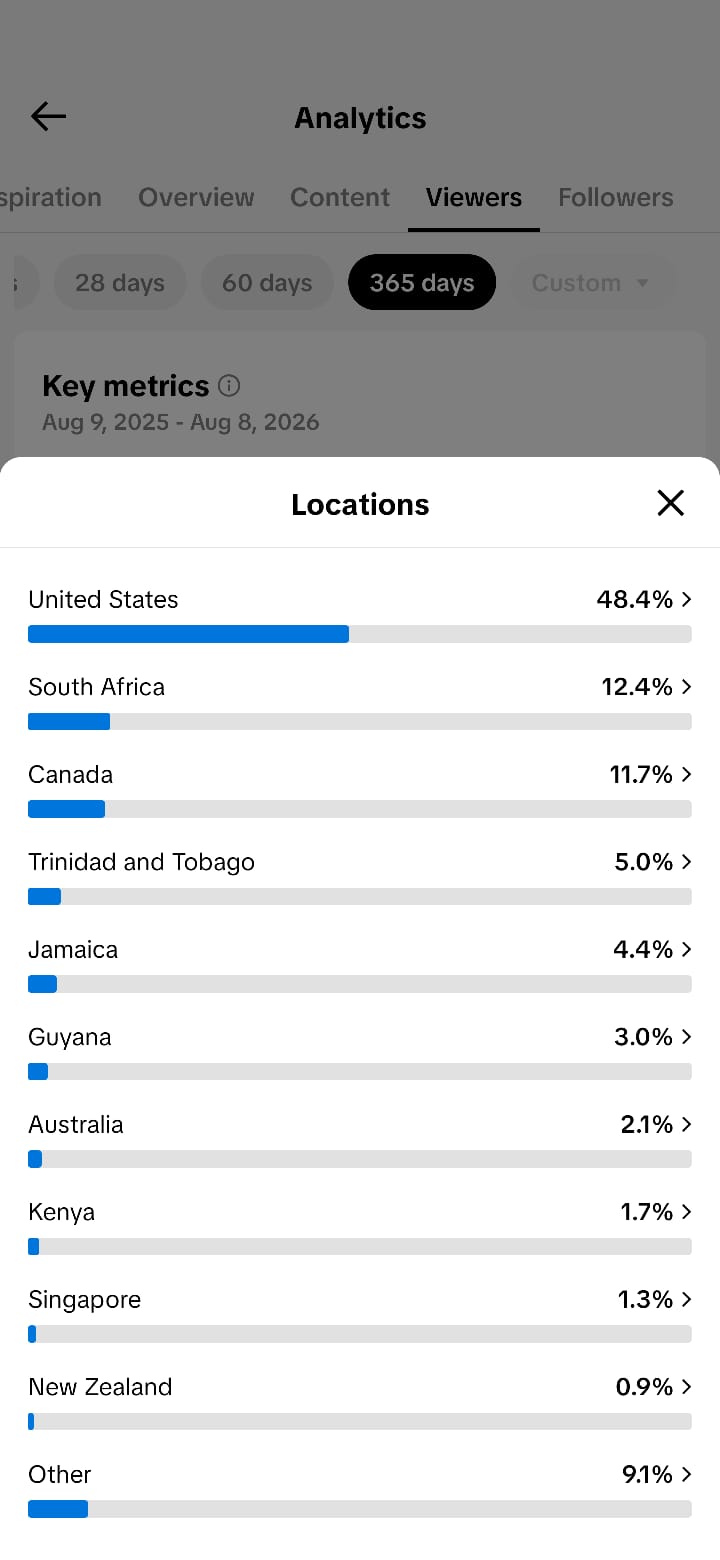Open the Key metrics info icon

[229, 385]
